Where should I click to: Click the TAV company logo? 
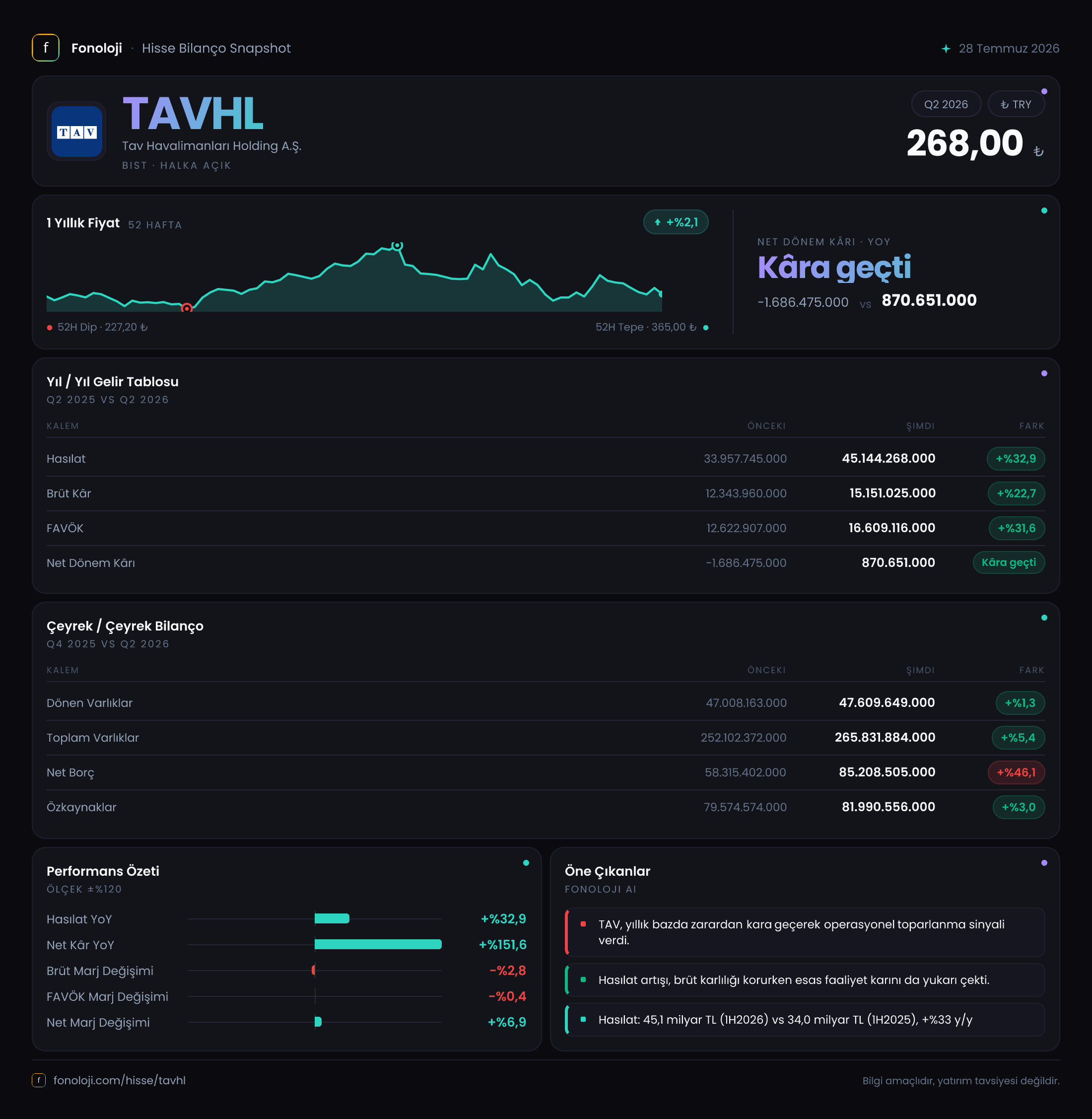pyautogui.click(x=77, y=132)
